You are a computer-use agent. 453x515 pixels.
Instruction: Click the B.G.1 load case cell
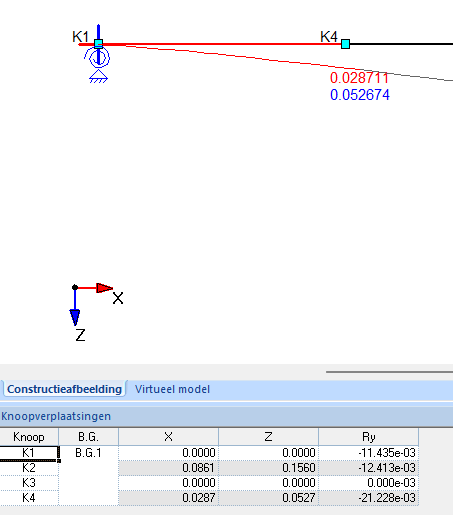point(88,453)
